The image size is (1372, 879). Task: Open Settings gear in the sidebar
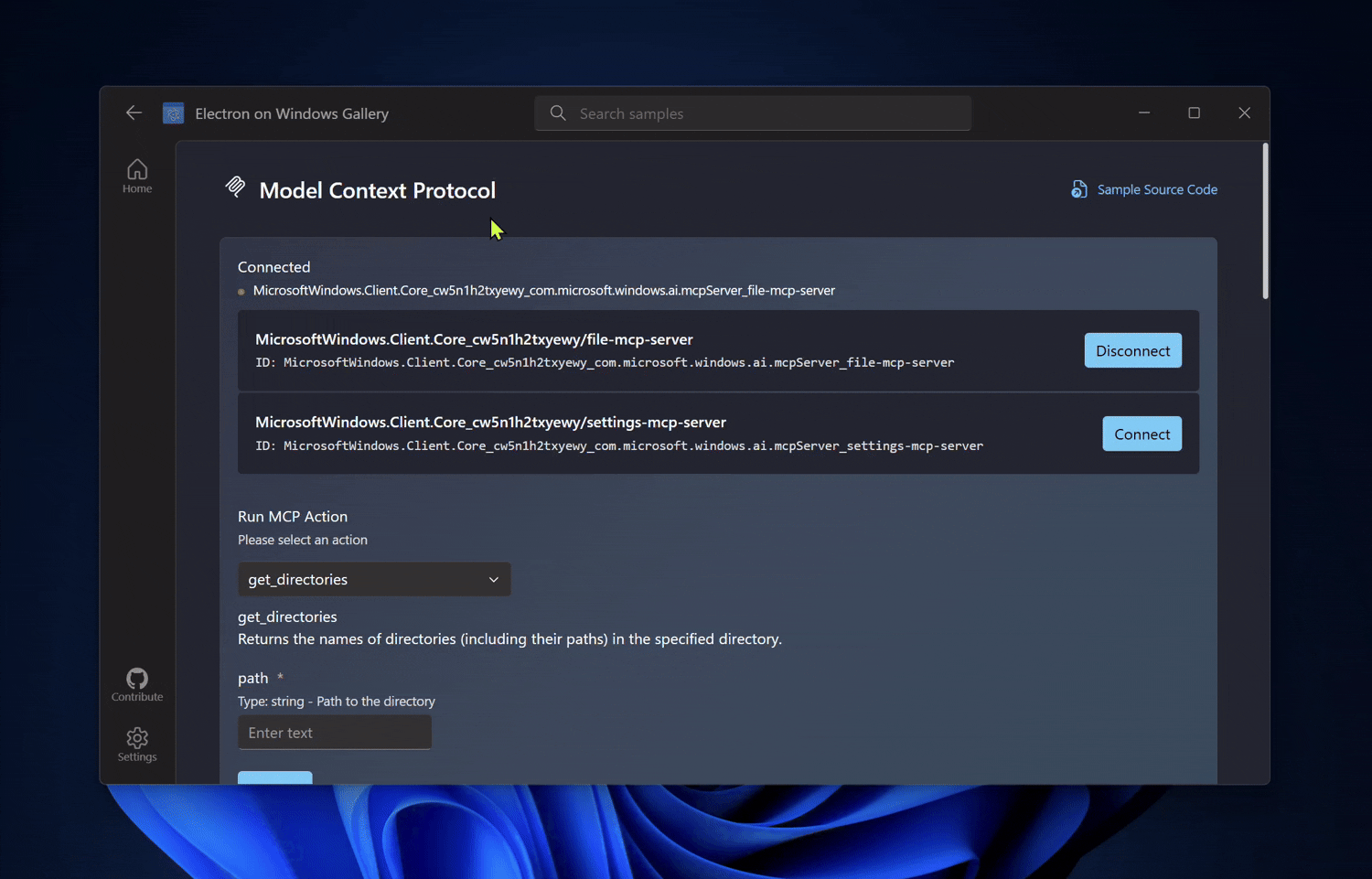[x=137, y=744]
